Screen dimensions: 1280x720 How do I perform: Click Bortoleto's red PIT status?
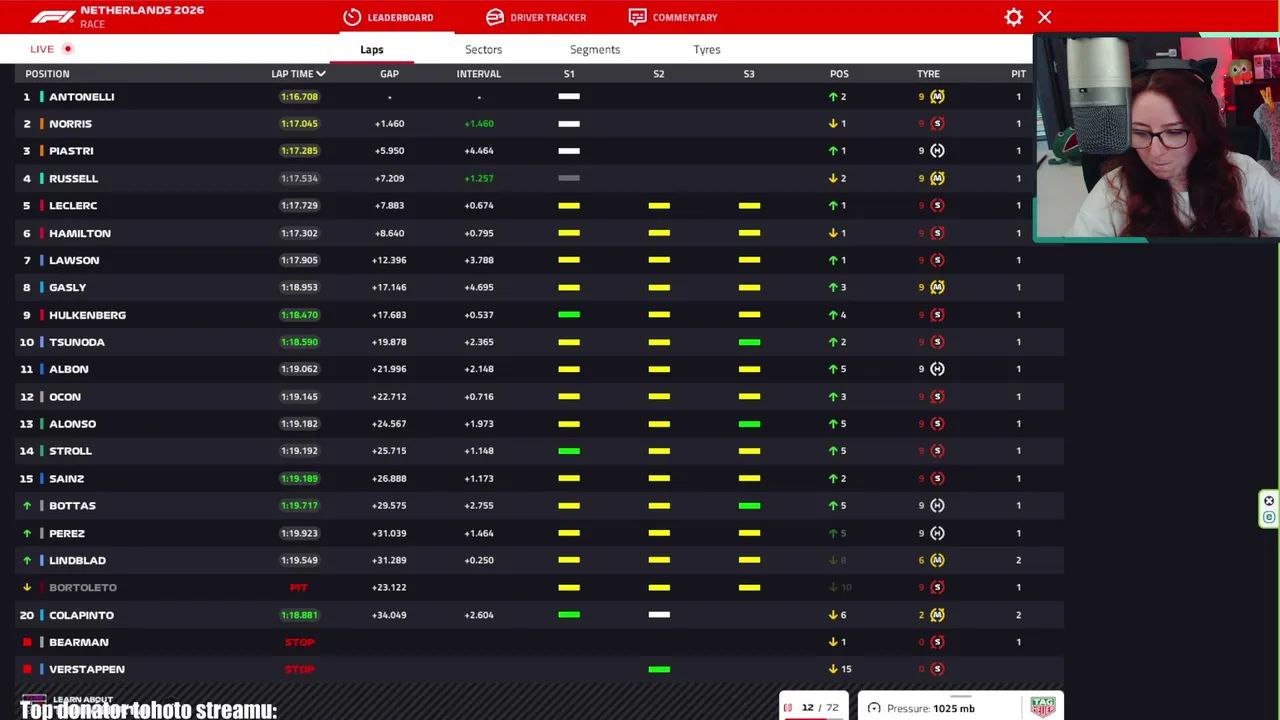click(x=299, y=588)
